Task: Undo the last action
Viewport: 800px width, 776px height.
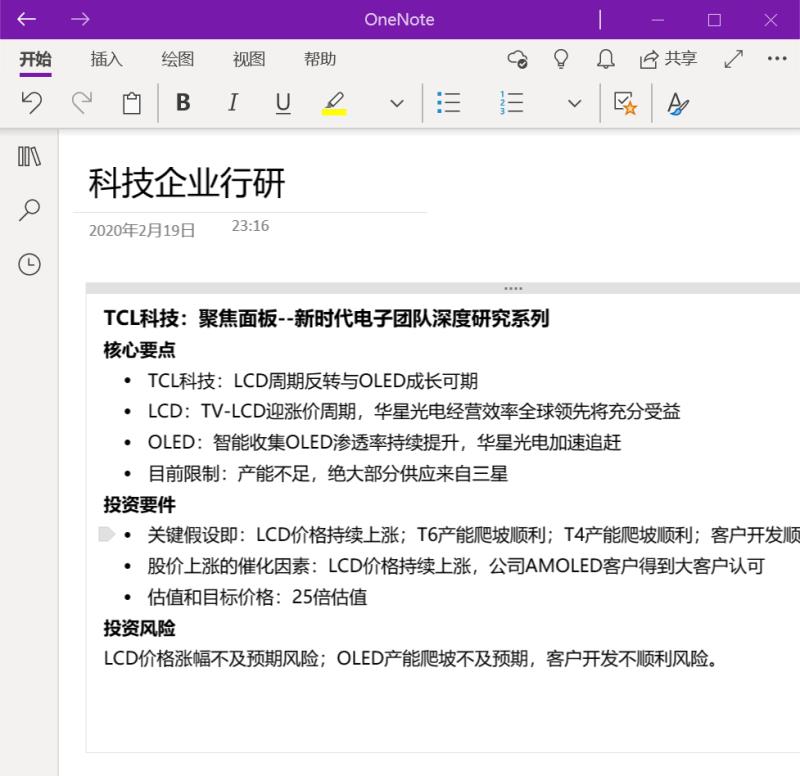Action: [x=32, y=103]
